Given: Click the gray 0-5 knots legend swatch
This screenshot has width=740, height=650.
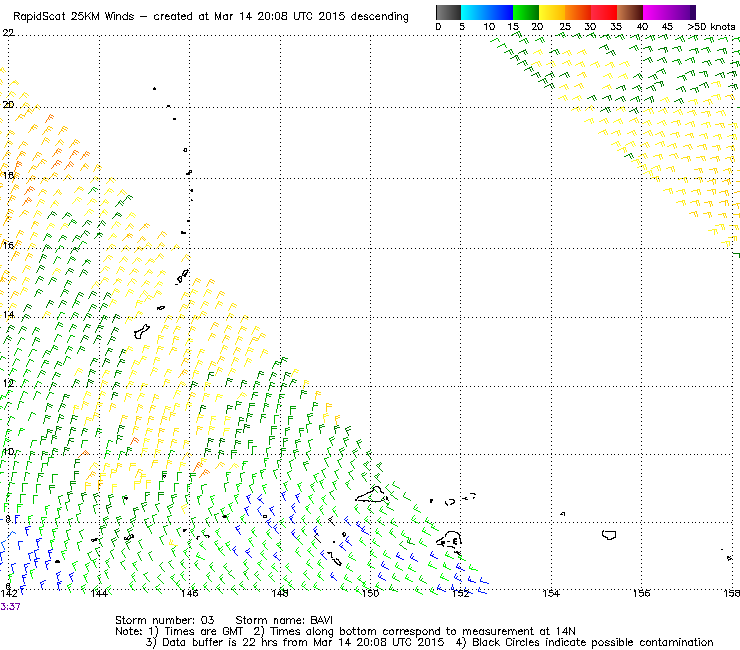Looking at the screenshot, I should tap(448, 12).
